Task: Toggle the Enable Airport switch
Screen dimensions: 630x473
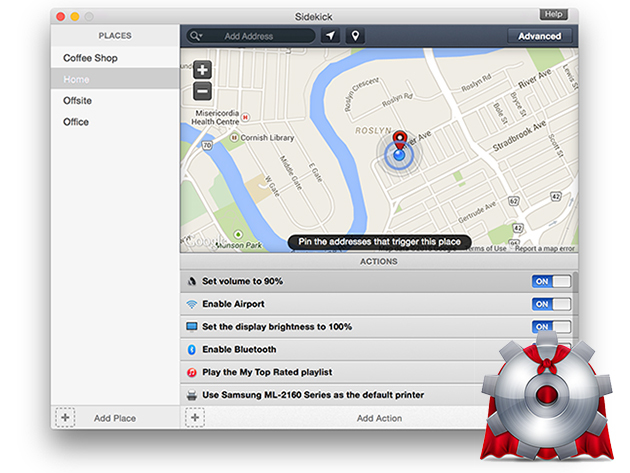Action: pyautogui.click(x=551, y=304)
